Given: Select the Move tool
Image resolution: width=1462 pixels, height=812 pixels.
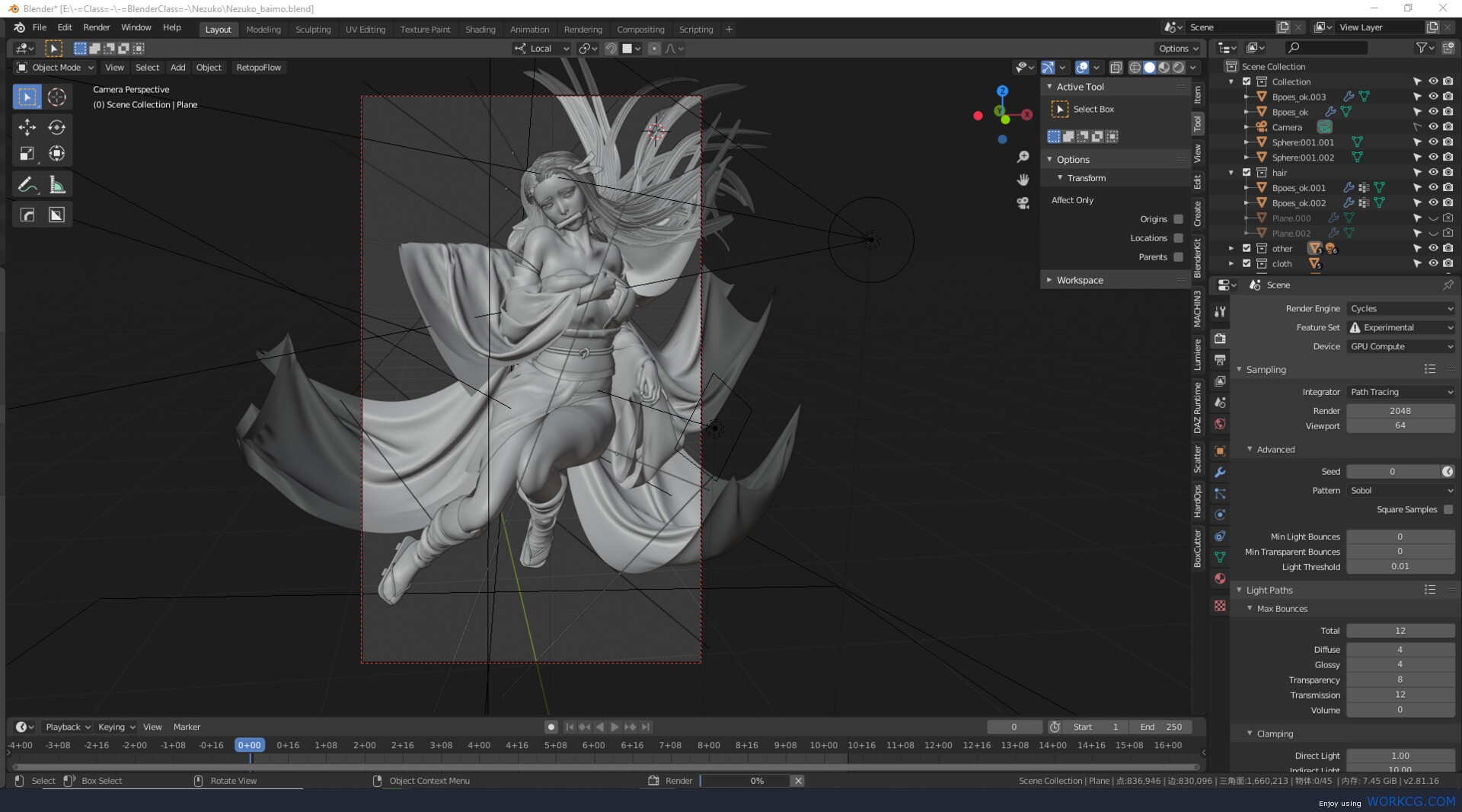Looking at the screenshot, I should tap(27, 127).
